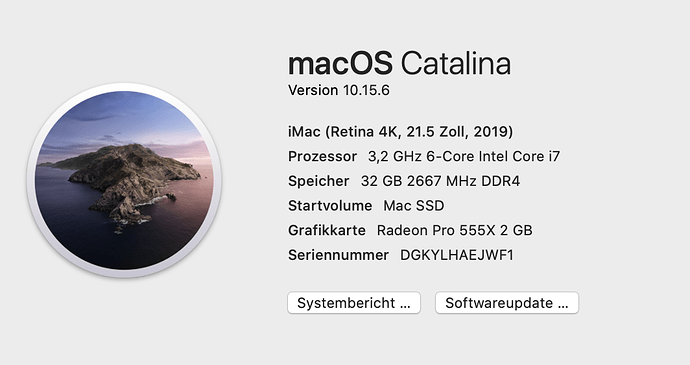This screenshot has width=690, height=365.
Task: Click the Startvolume label
Action: coord(330,206)
